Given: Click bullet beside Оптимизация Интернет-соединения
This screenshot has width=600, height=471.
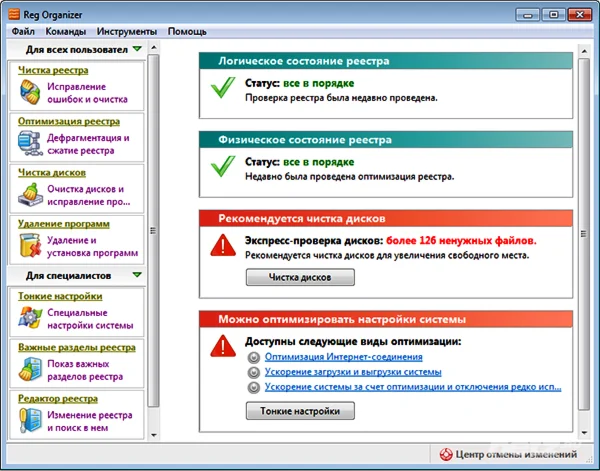Looking at the screenshot, I should [x=253, y=357].
